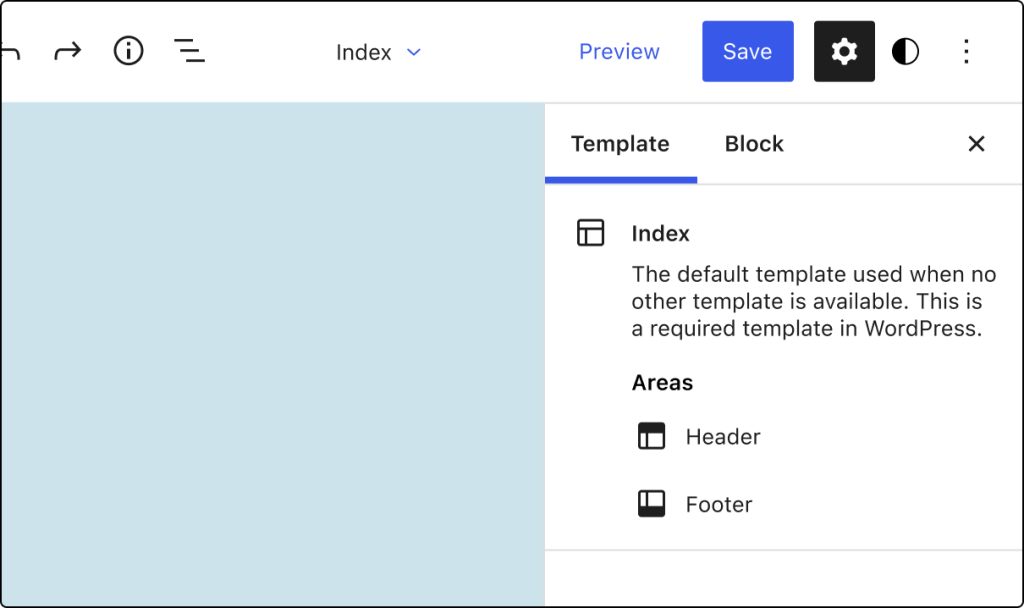This screenshot has height=608, width=1024.
Task: Select the Footer area label
Action: coord(719,504)
